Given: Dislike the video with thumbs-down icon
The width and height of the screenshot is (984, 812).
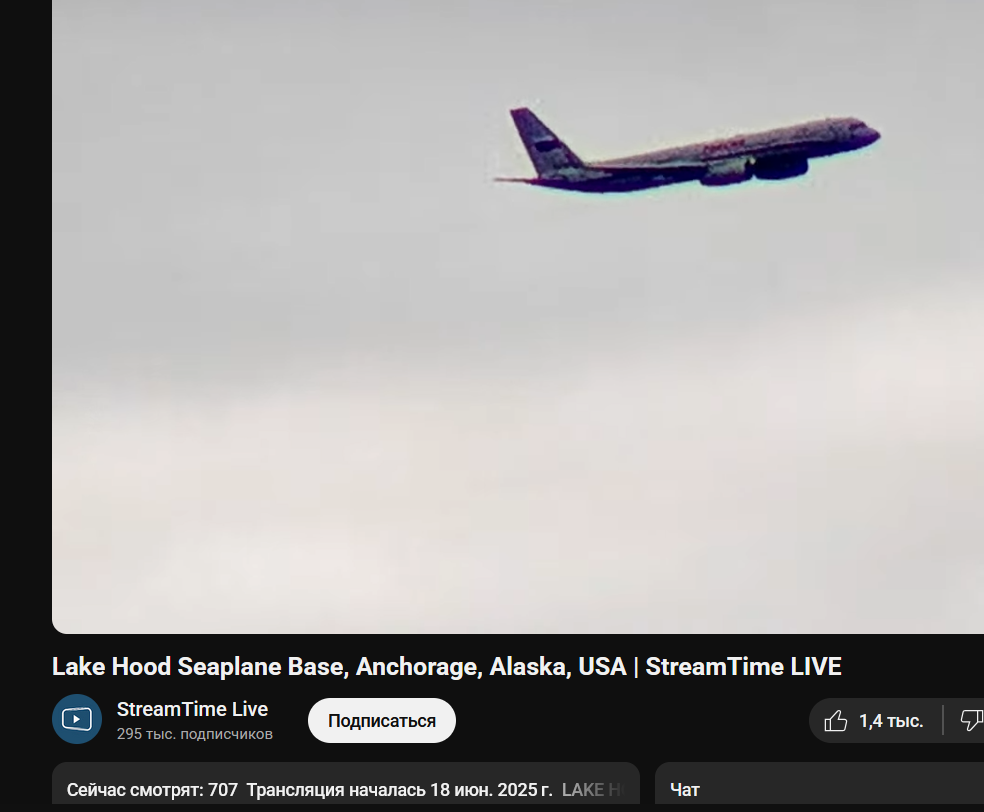Looking at the screenshot, I should (971, 720).
